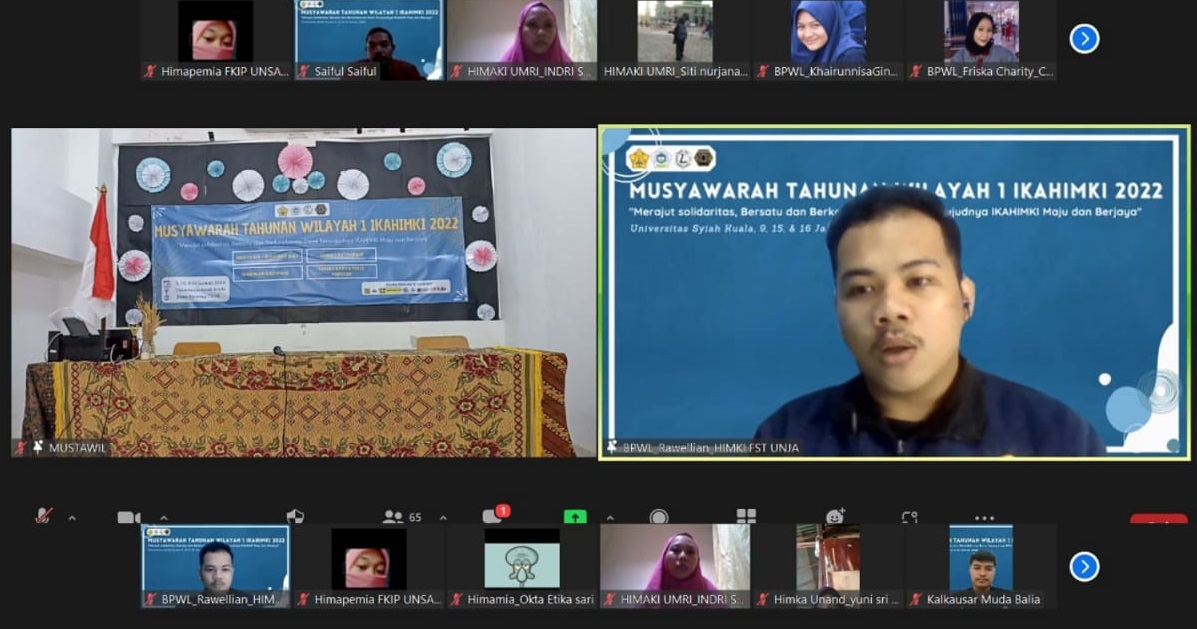Open Chat with the unread message badge

493,517
